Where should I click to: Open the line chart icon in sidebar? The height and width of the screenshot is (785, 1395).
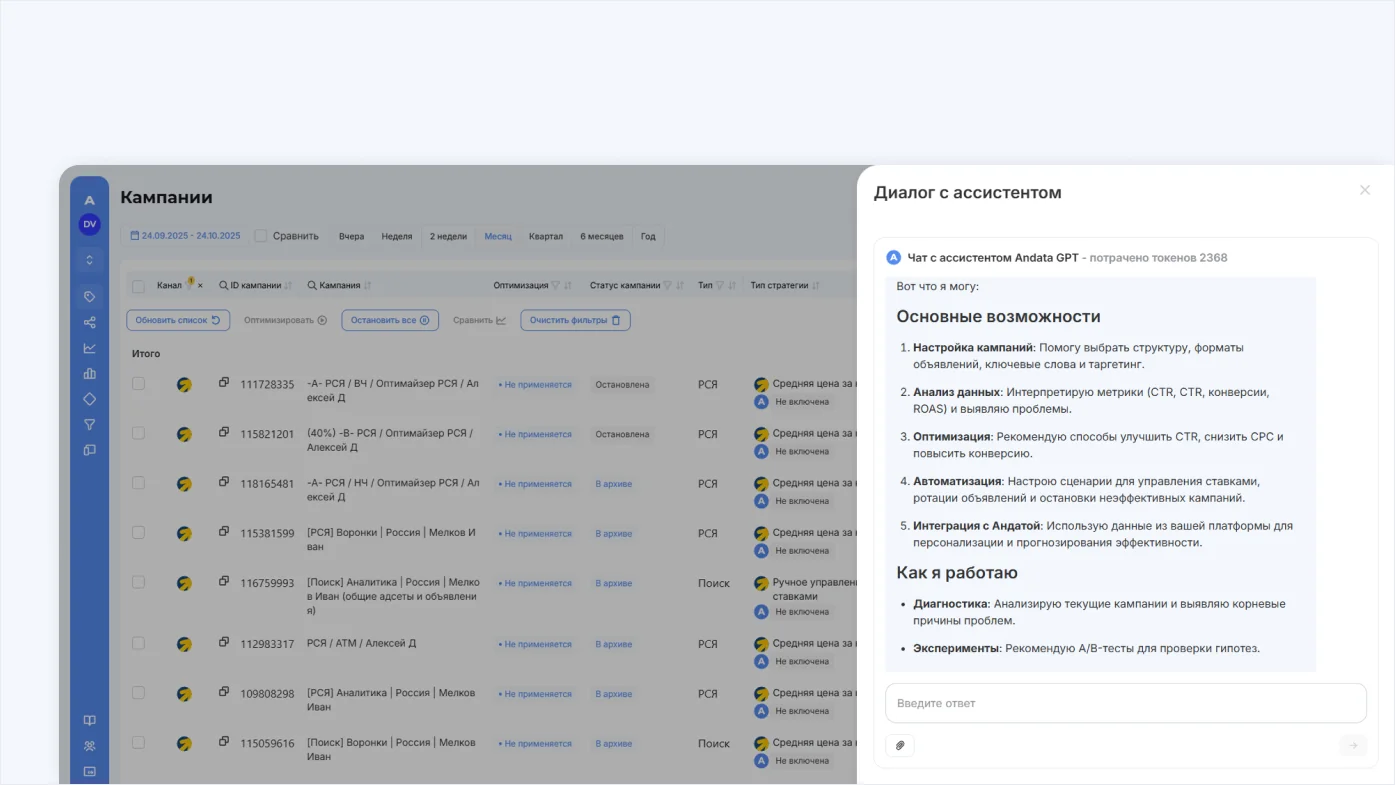90,348
